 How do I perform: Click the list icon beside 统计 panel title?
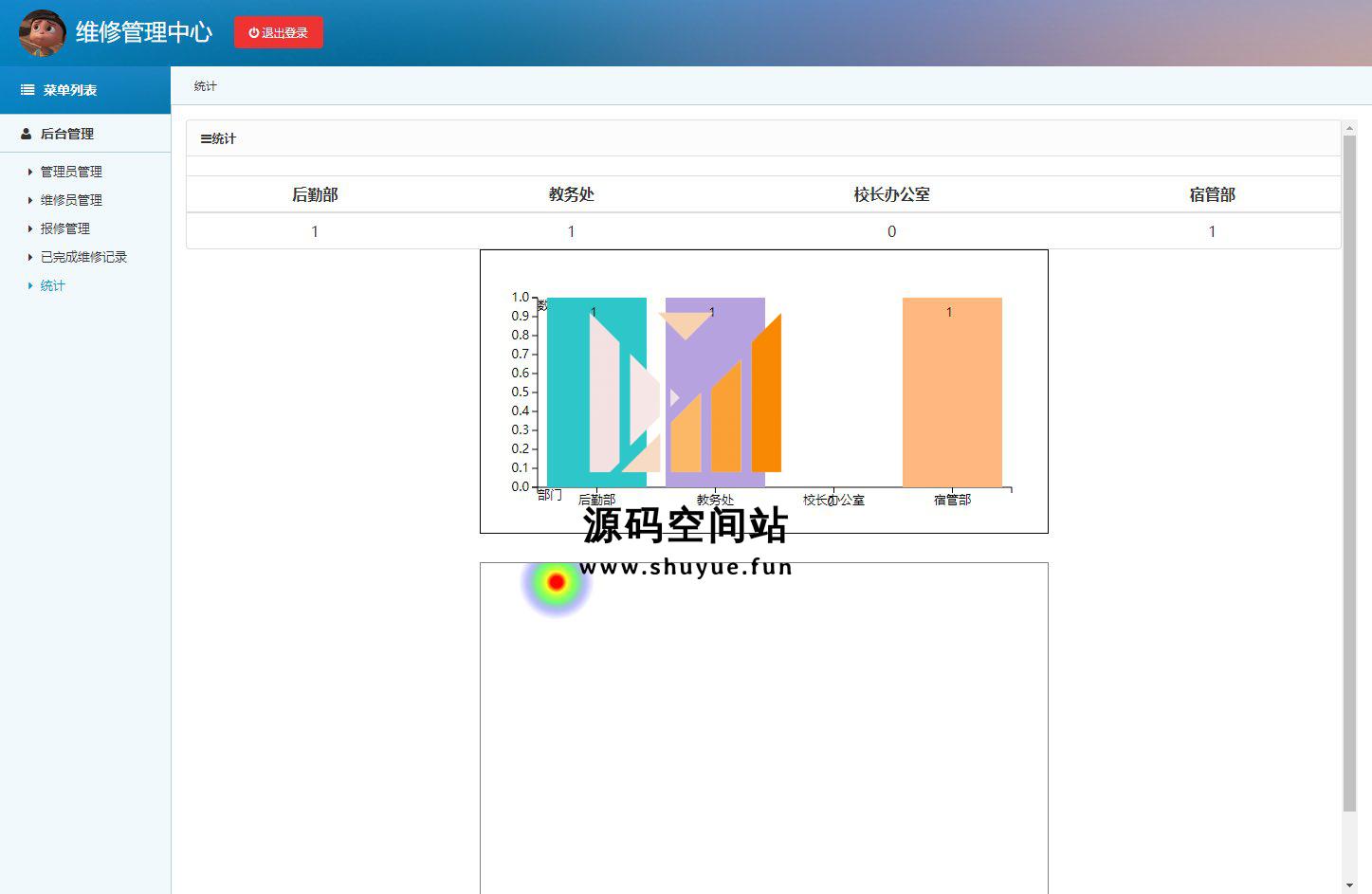point(206,138)
